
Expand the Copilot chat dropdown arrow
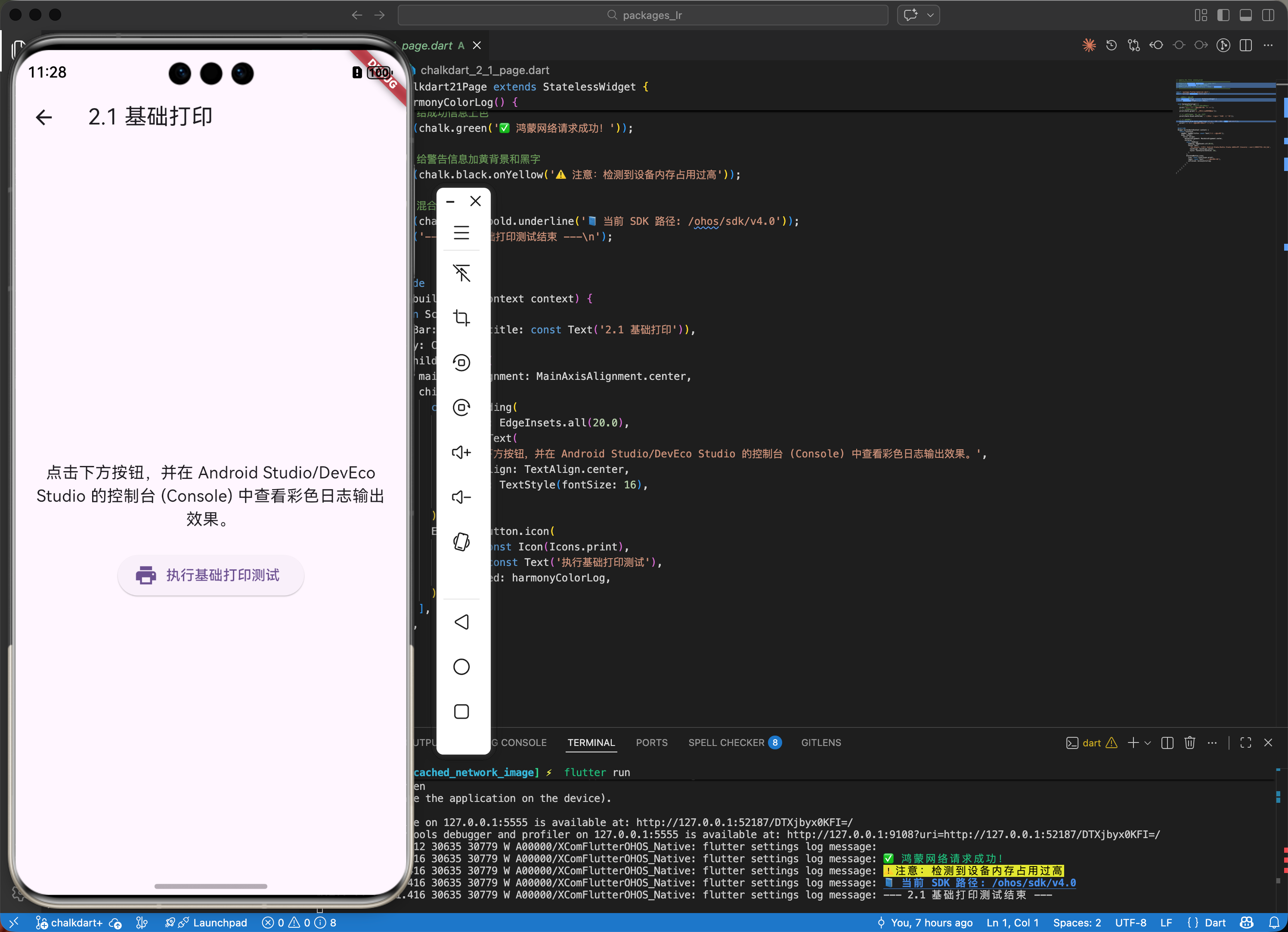930,16
